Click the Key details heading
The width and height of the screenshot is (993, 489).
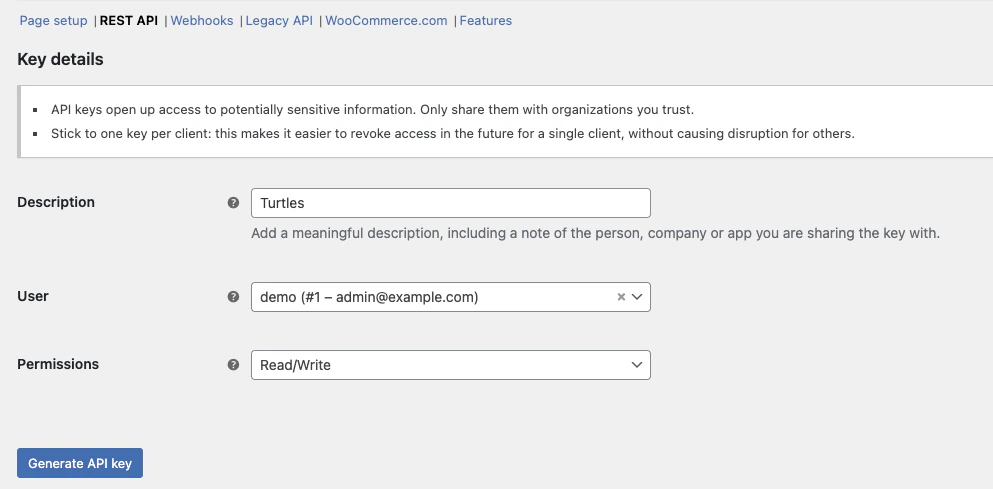(x=60, y=60)
